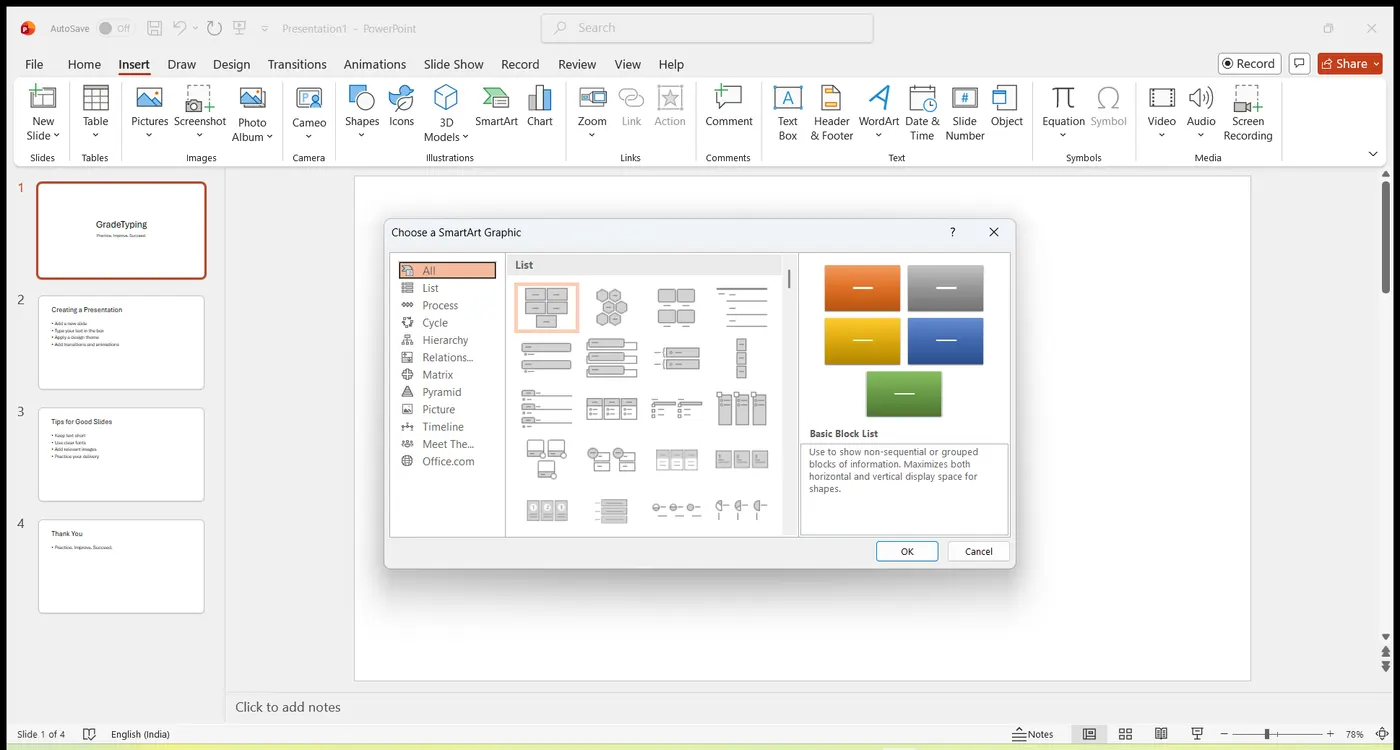
Task: Insert Slide Number
Action: pos(965,113)
